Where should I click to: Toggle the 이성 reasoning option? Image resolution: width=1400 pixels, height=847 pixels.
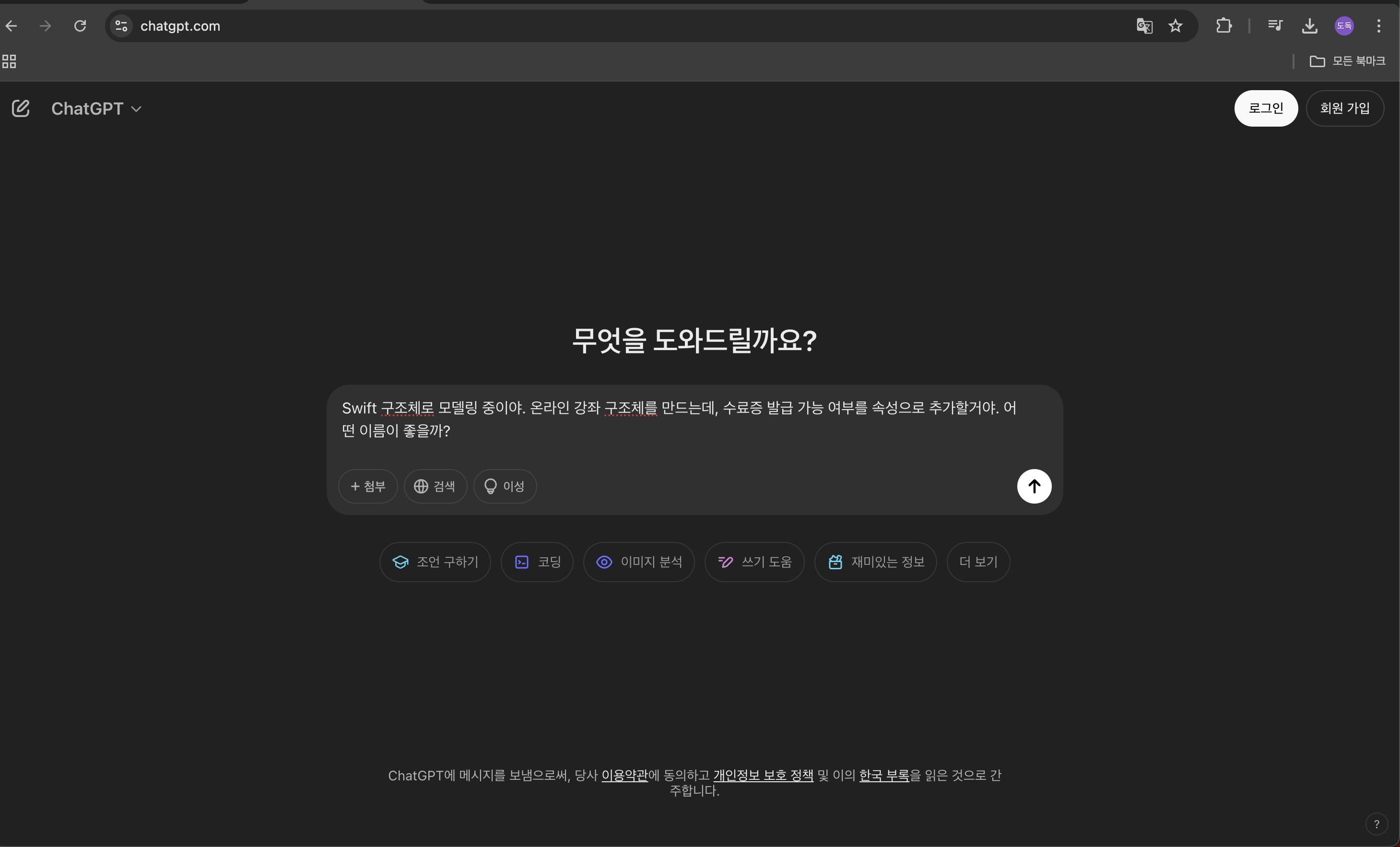(x=505, y=486)
